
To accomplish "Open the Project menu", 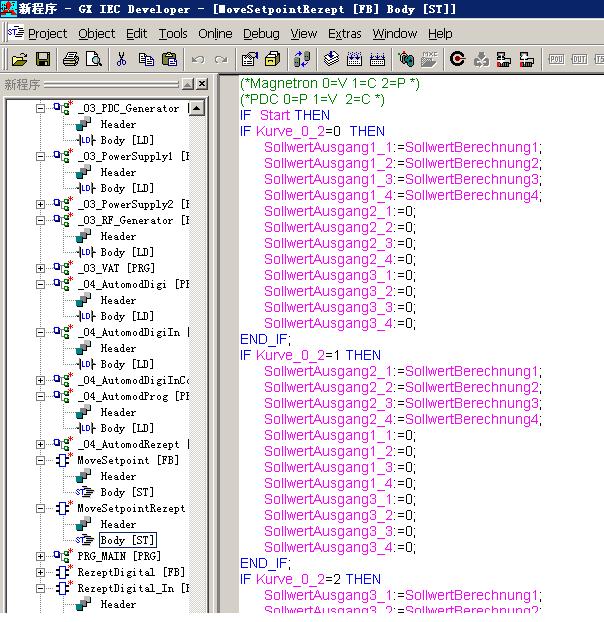I will pyautogui.click(x=47, y=33).
